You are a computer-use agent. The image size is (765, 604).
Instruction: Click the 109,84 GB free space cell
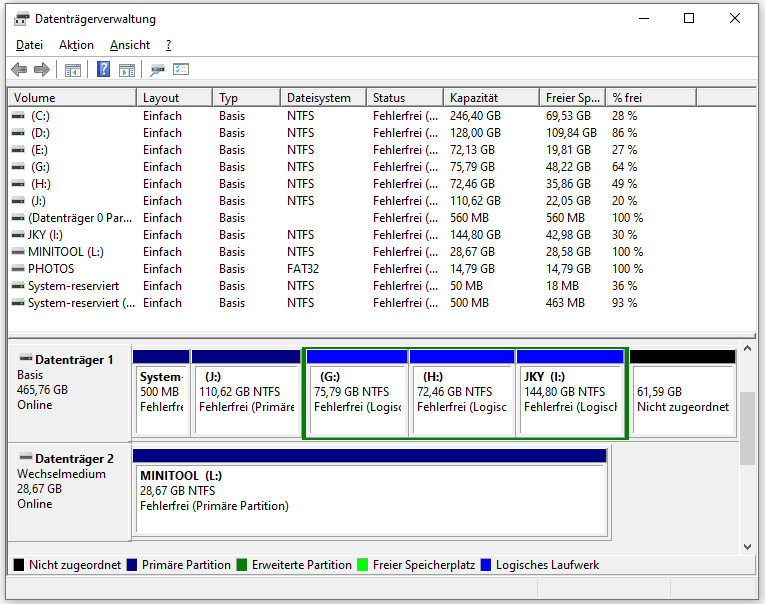click(571, 133)
